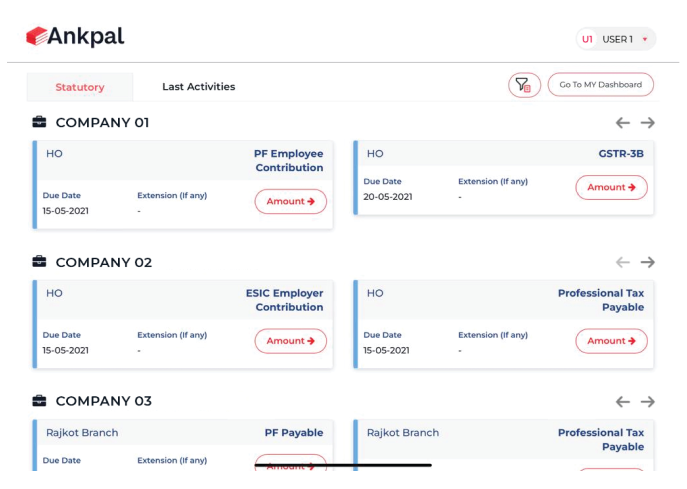
Task: Click the COMPANY 01 briefcase icon
Action: 39,122
